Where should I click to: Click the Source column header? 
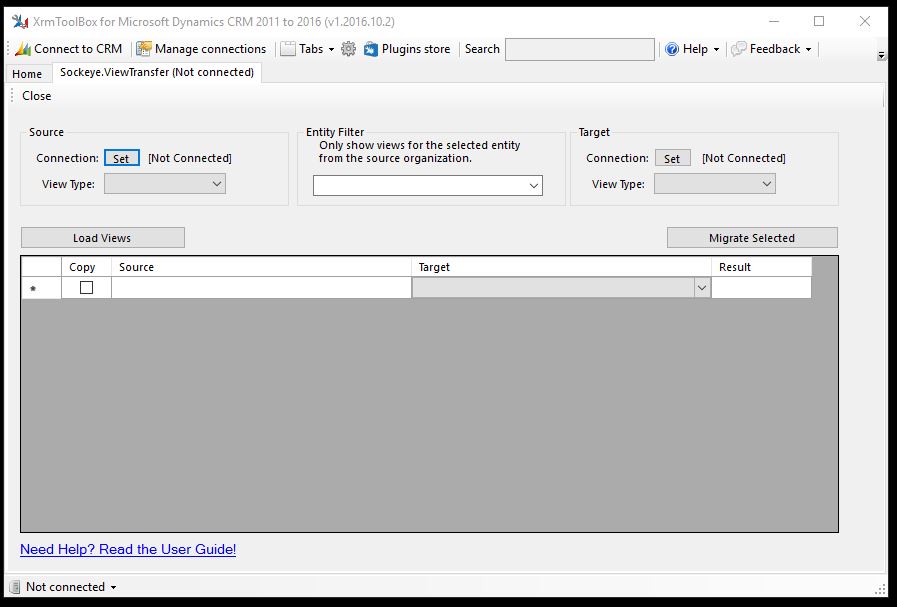click(x=261, y=267)
